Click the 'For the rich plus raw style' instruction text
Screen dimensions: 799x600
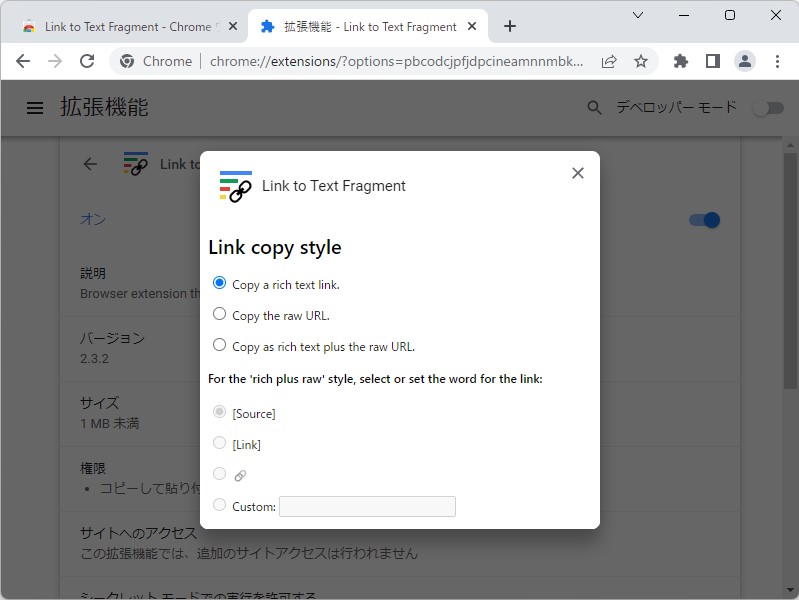pos(375,379)
